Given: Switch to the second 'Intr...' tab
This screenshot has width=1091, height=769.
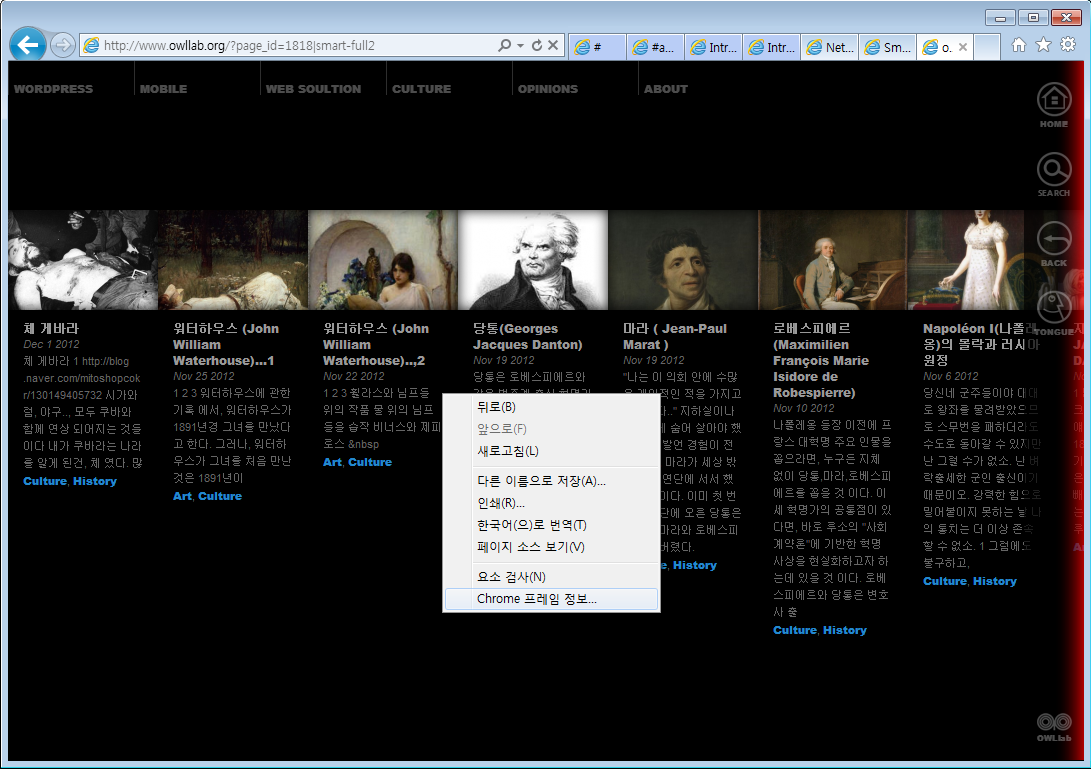Looking at the screenshot, I should click(x=771, y=47).
